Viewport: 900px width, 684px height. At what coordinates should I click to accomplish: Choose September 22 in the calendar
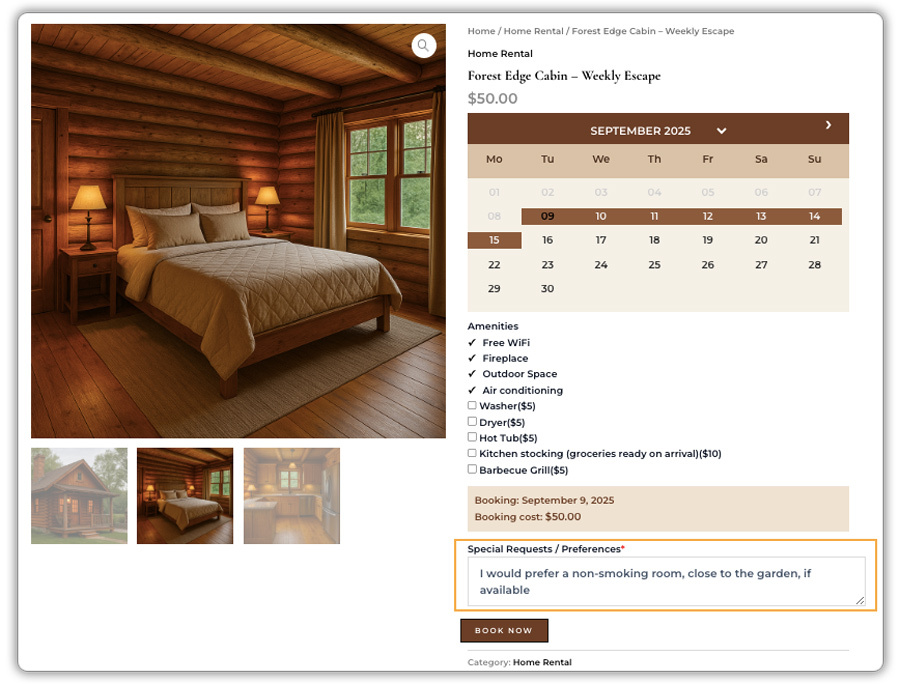(x=493, y=264)
